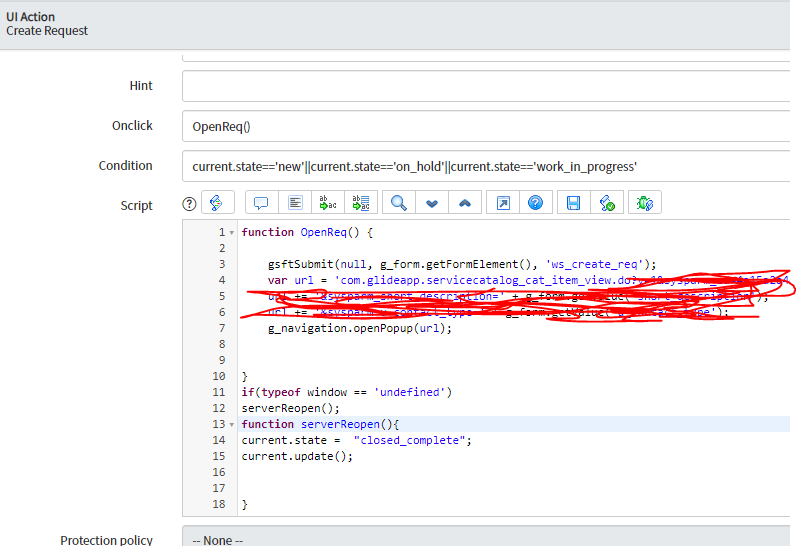Click the Script field help question-mark icon
Image resolution: width=796 pixels, height=546 pixels.
pos(189,204)
